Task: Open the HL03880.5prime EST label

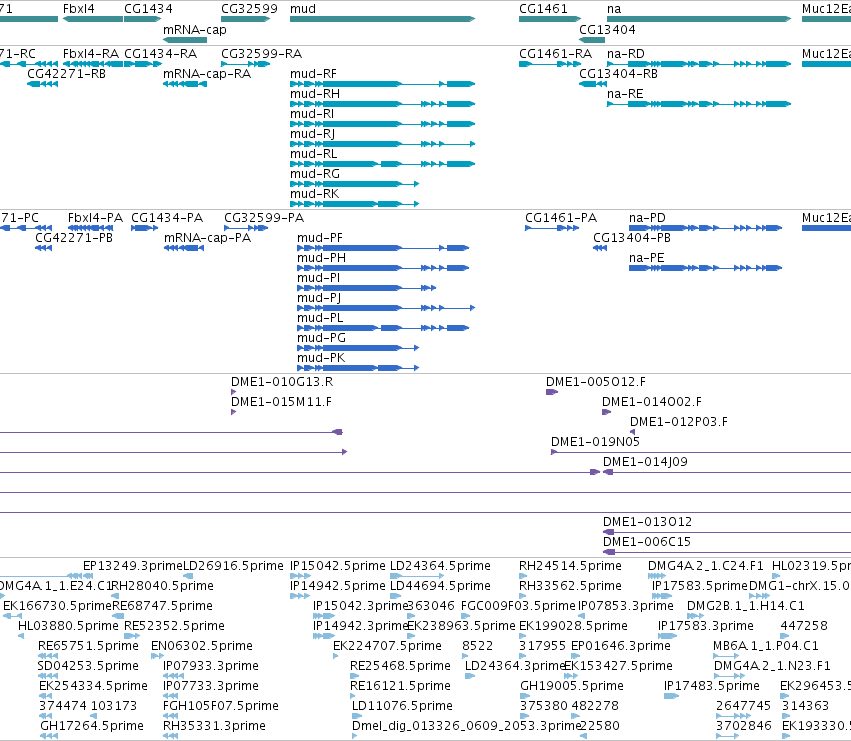Action: pyautogui.click(x=68, y=626)
